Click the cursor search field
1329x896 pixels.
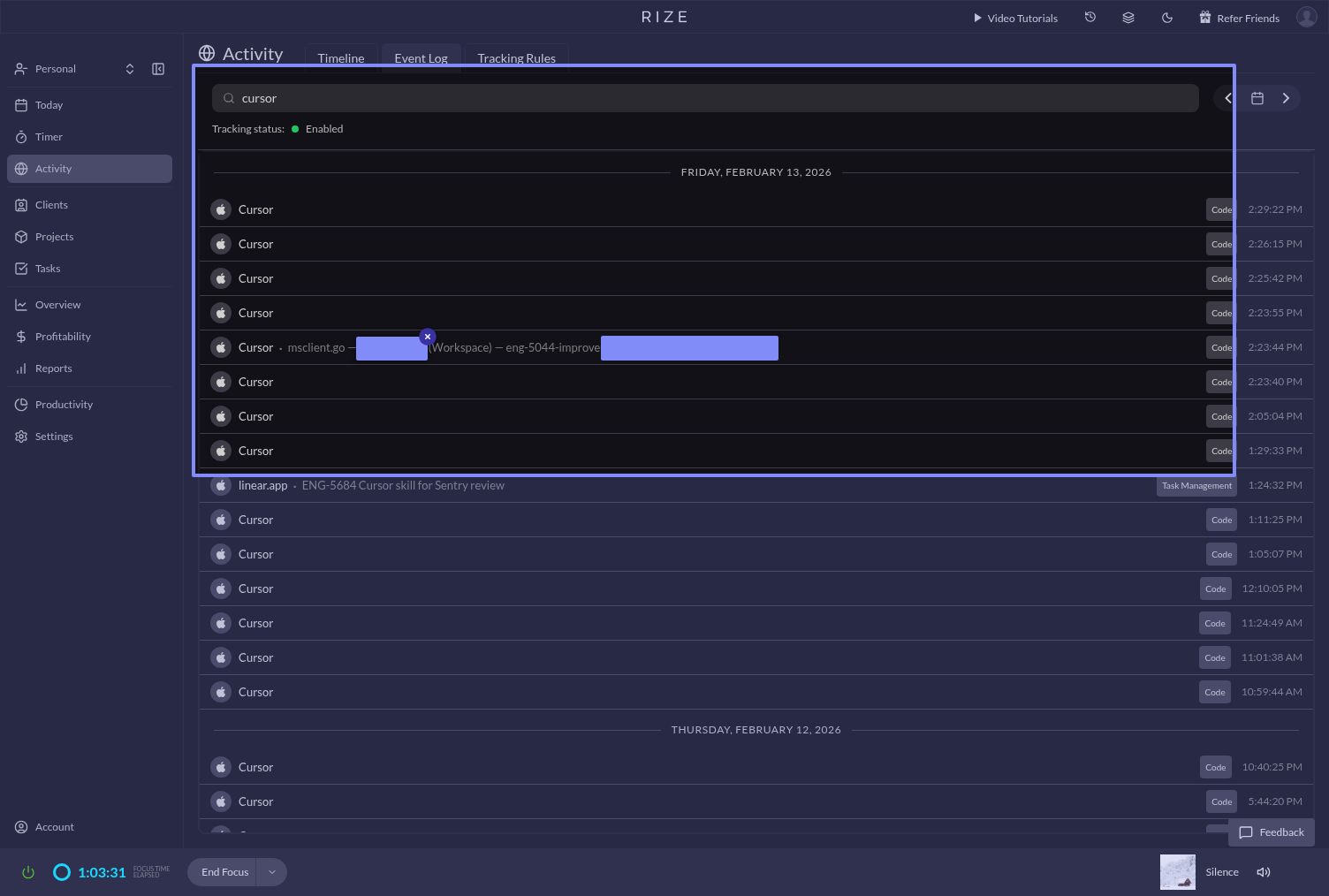coord(707,98)
